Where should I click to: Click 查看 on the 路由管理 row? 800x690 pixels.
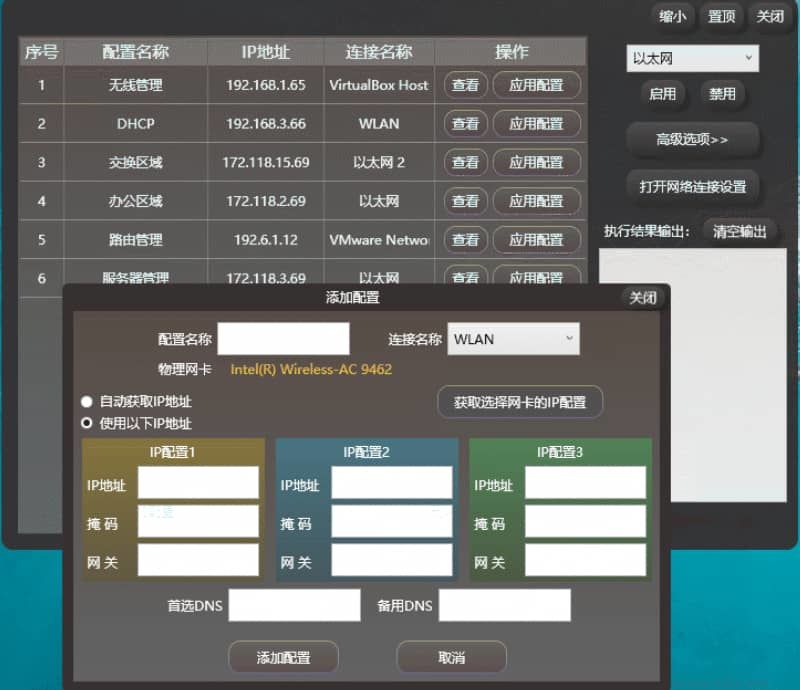tap(465, 240)
